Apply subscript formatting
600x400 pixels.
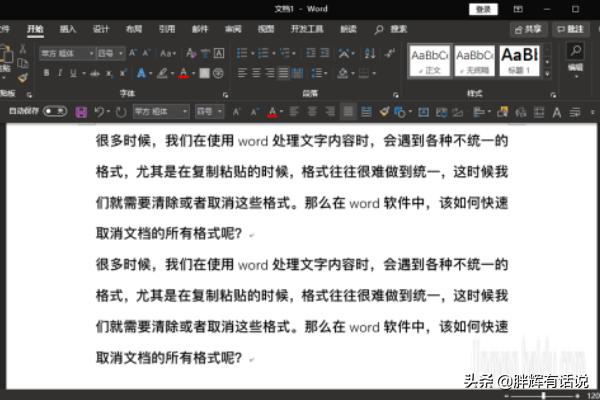[x=109, y=73]
